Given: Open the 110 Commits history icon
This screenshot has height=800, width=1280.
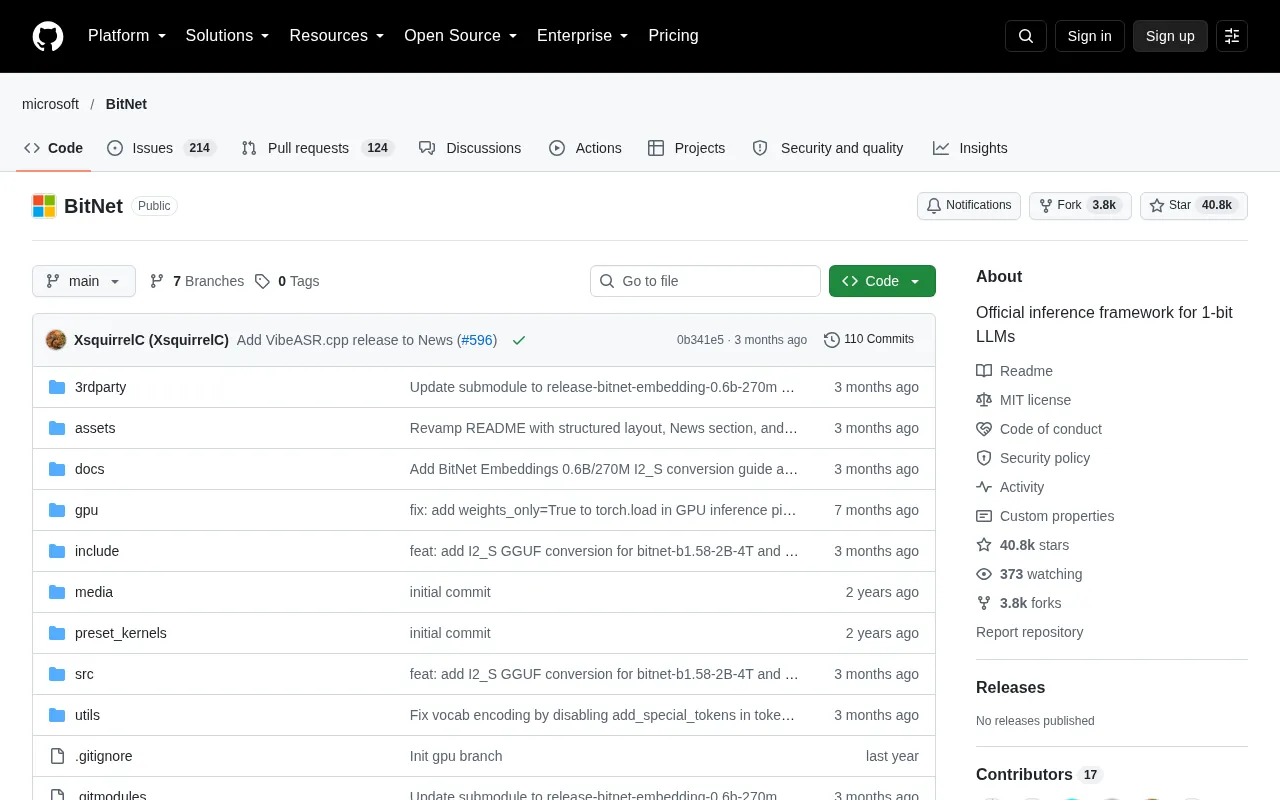Looking at the screenshot, I should click(831, 340).
